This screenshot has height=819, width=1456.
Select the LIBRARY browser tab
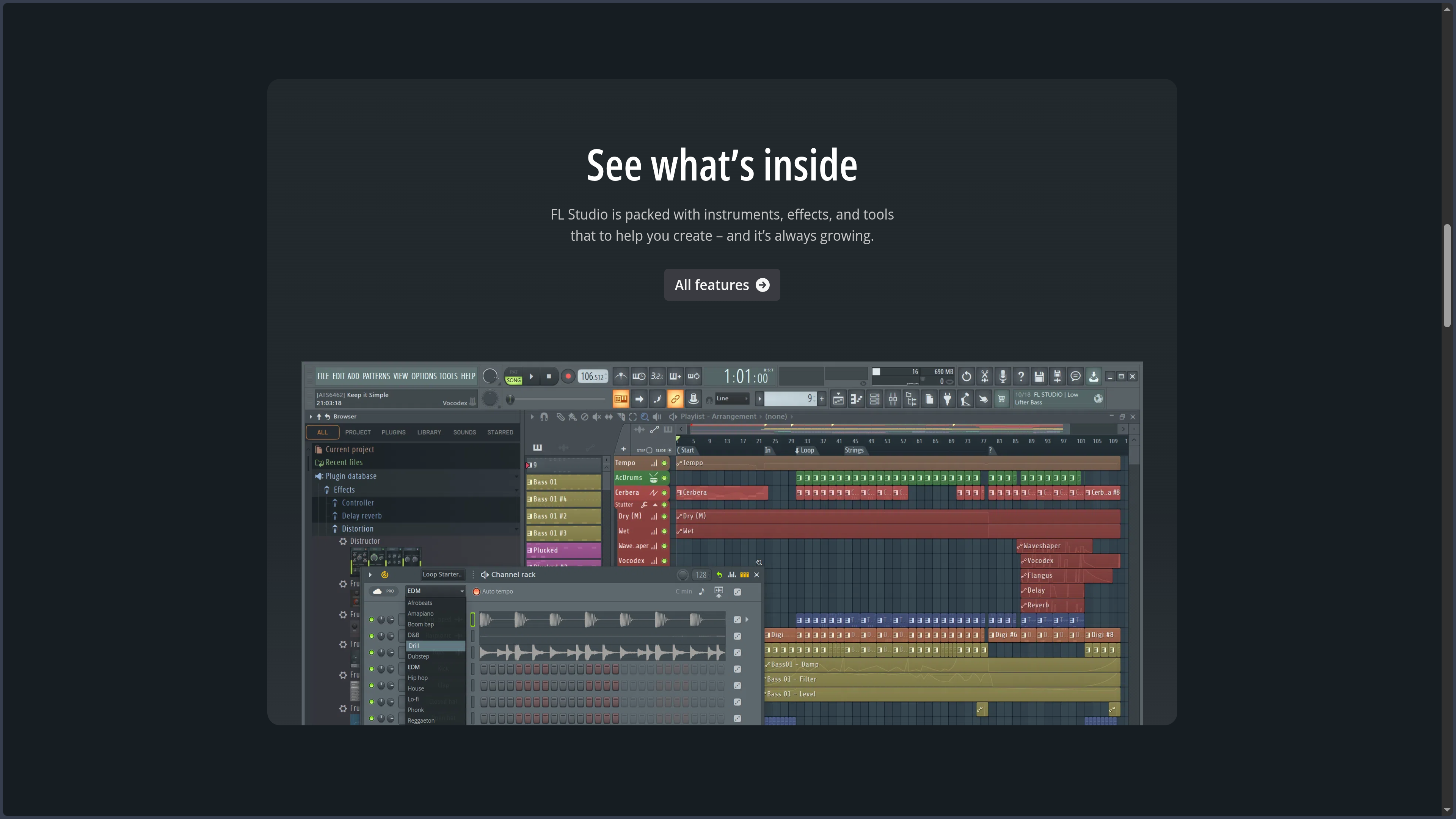[429, 432]
